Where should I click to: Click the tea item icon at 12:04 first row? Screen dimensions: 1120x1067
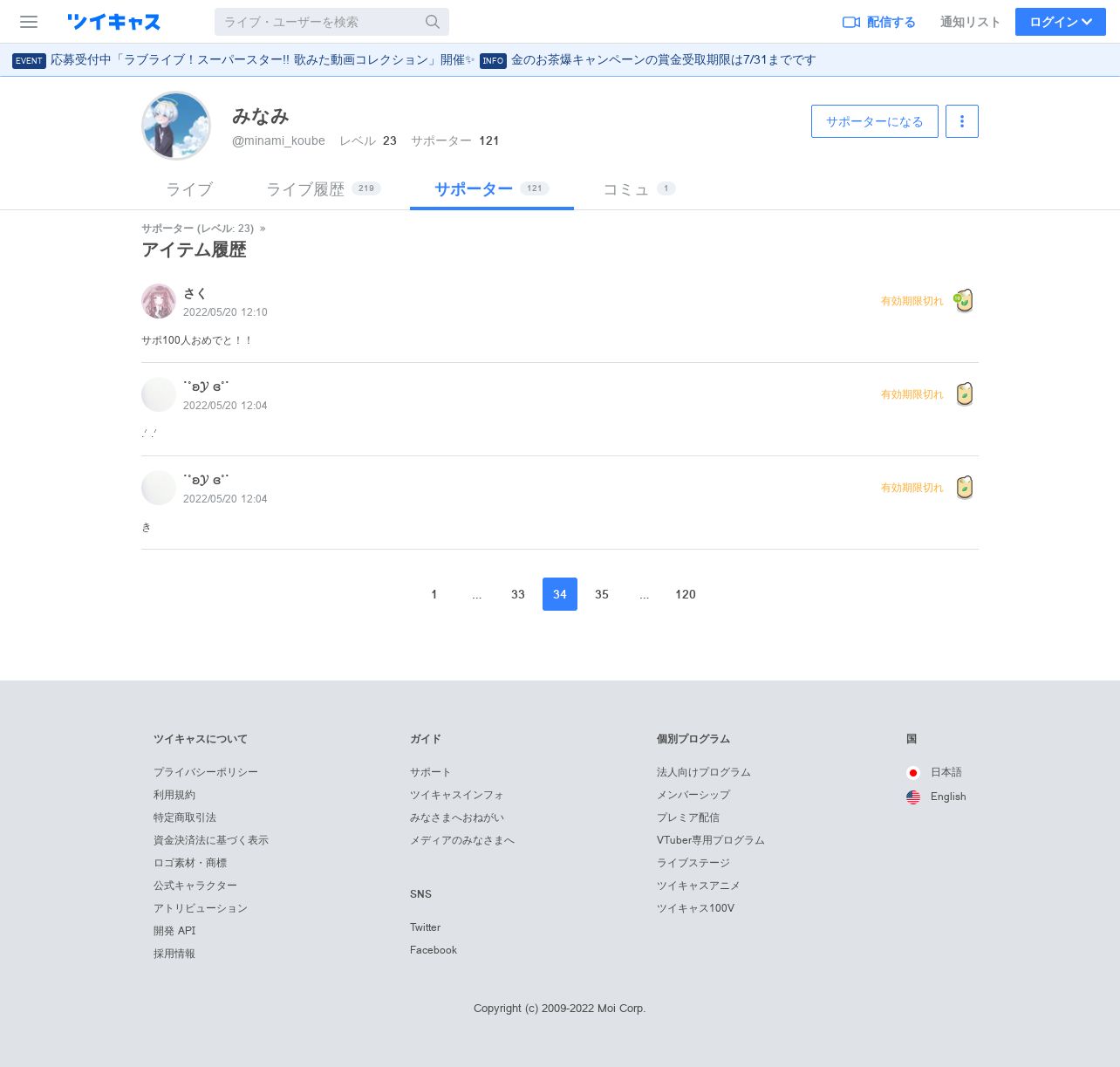pyautogui.click(x=964, y=393)
